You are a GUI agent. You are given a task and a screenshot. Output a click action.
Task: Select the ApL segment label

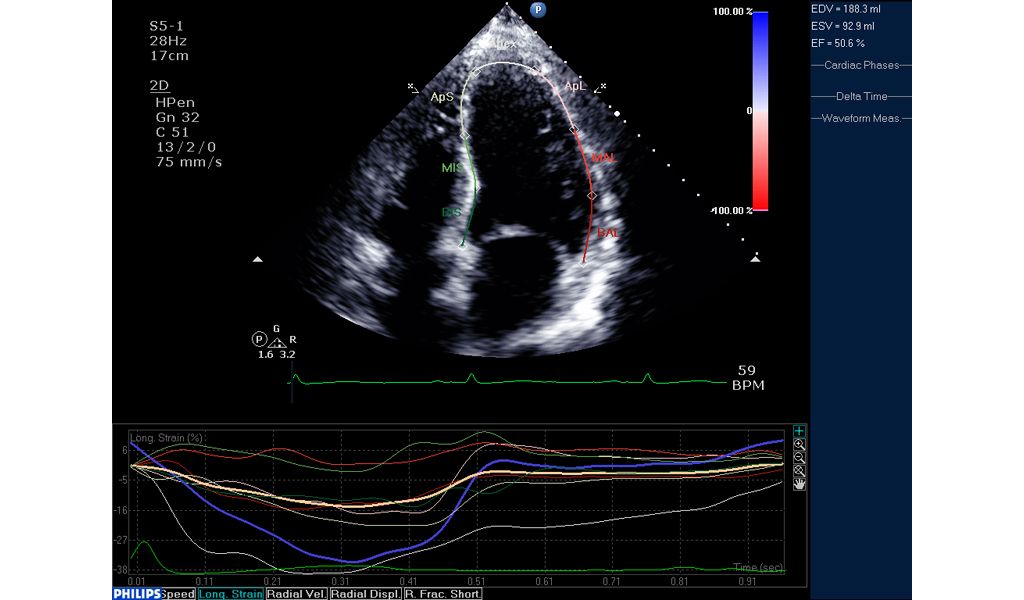575,86
